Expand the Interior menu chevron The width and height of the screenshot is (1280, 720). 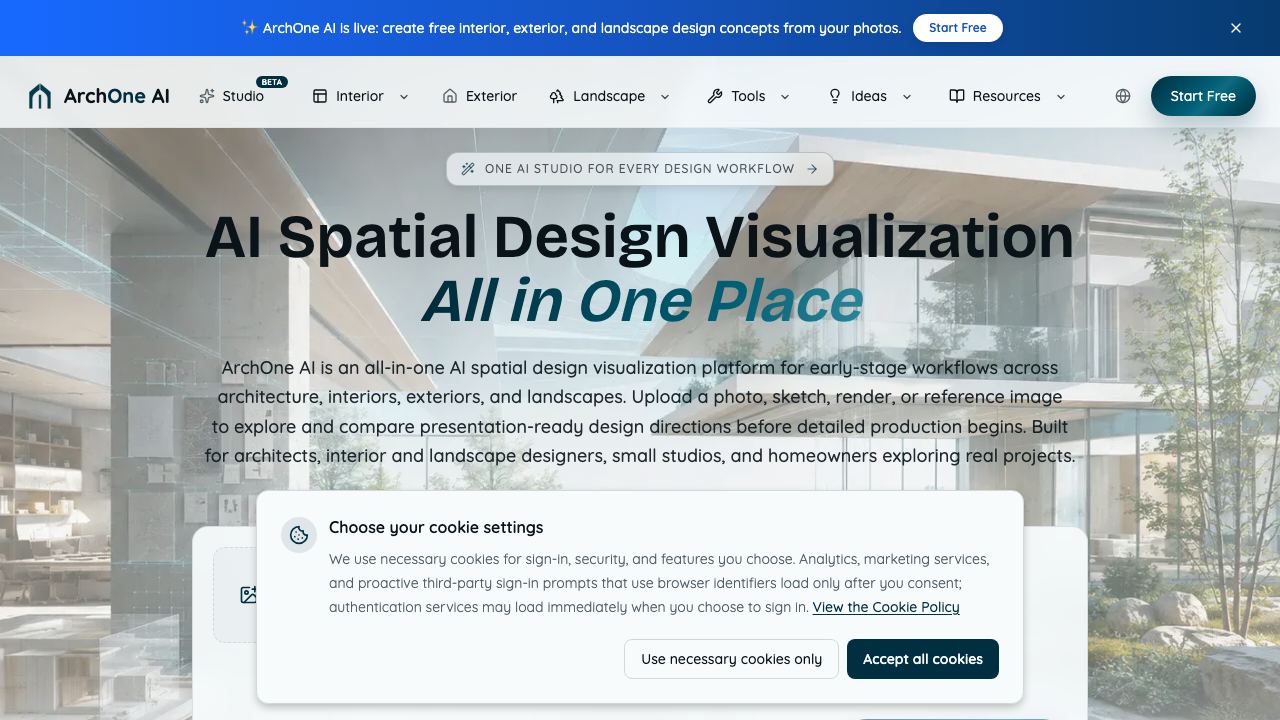[x=404, y=96]
